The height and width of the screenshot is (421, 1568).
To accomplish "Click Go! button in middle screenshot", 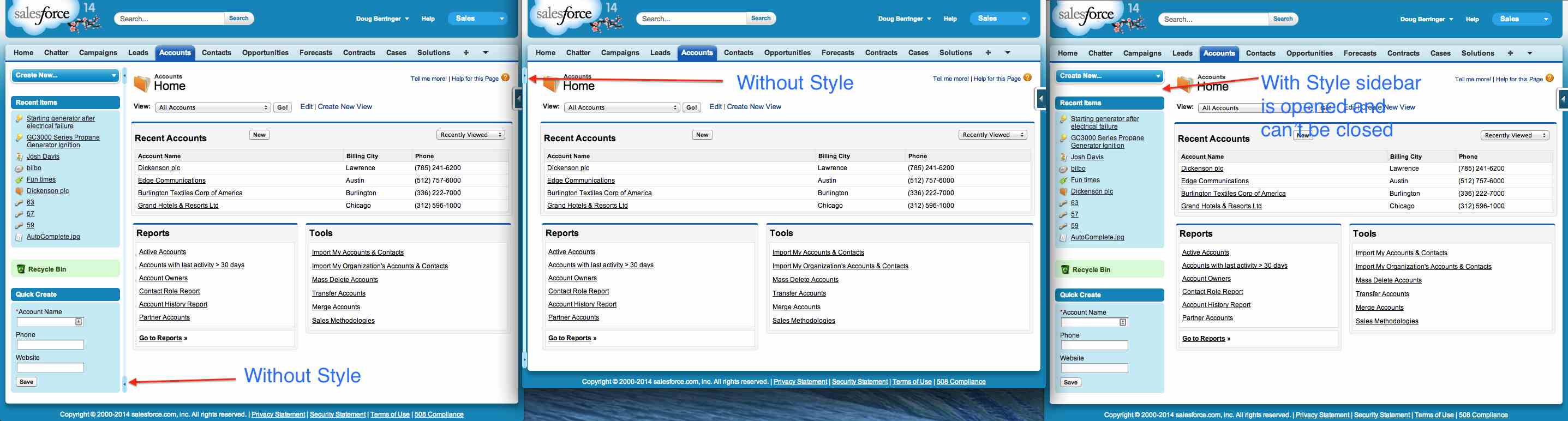I will coord(691,107).
